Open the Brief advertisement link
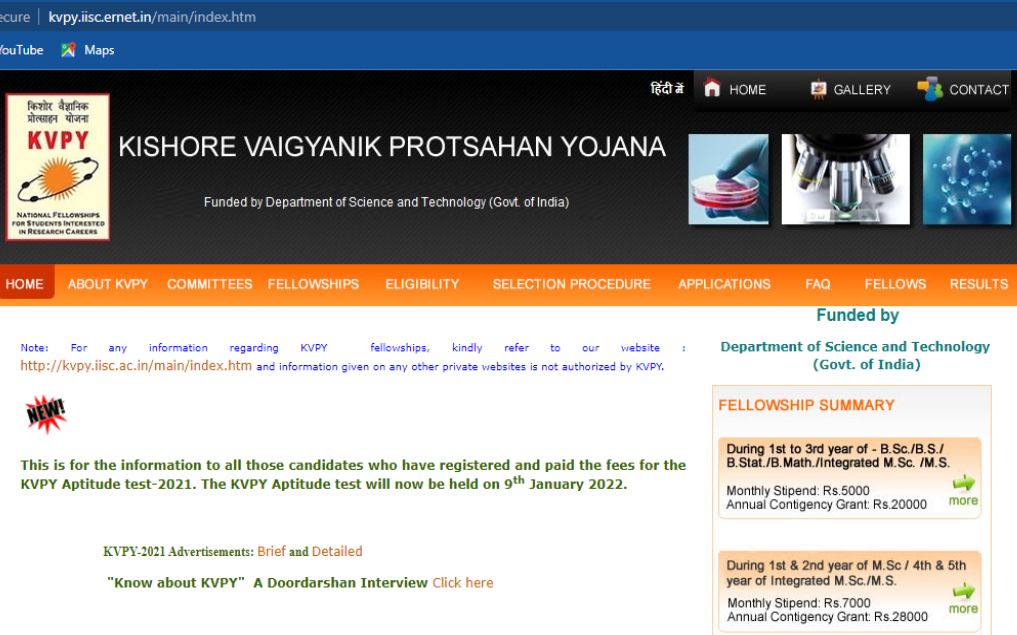The image size is (1017, 635). pos(271,551)
